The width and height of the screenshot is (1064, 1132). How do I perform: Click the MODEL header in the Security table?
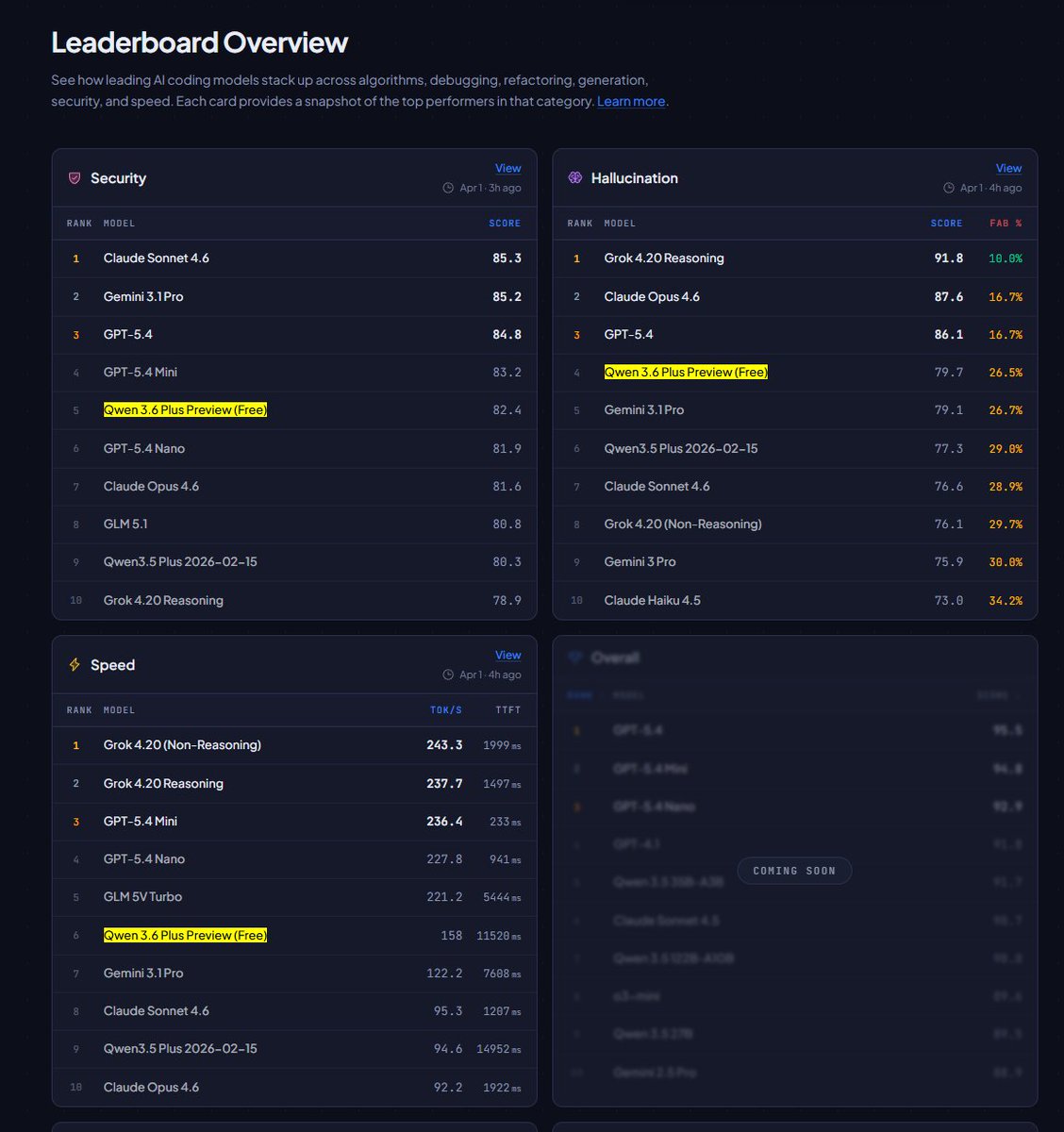119,224
